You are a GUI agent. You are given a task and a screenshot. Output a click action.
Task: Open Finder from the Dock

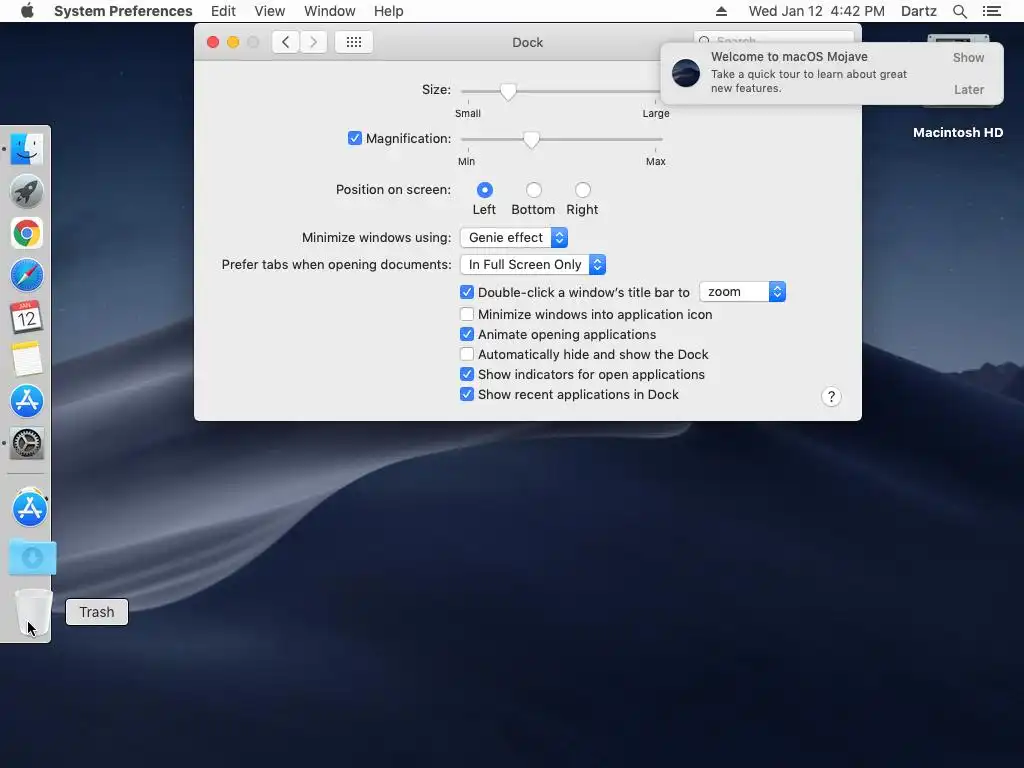27,150
